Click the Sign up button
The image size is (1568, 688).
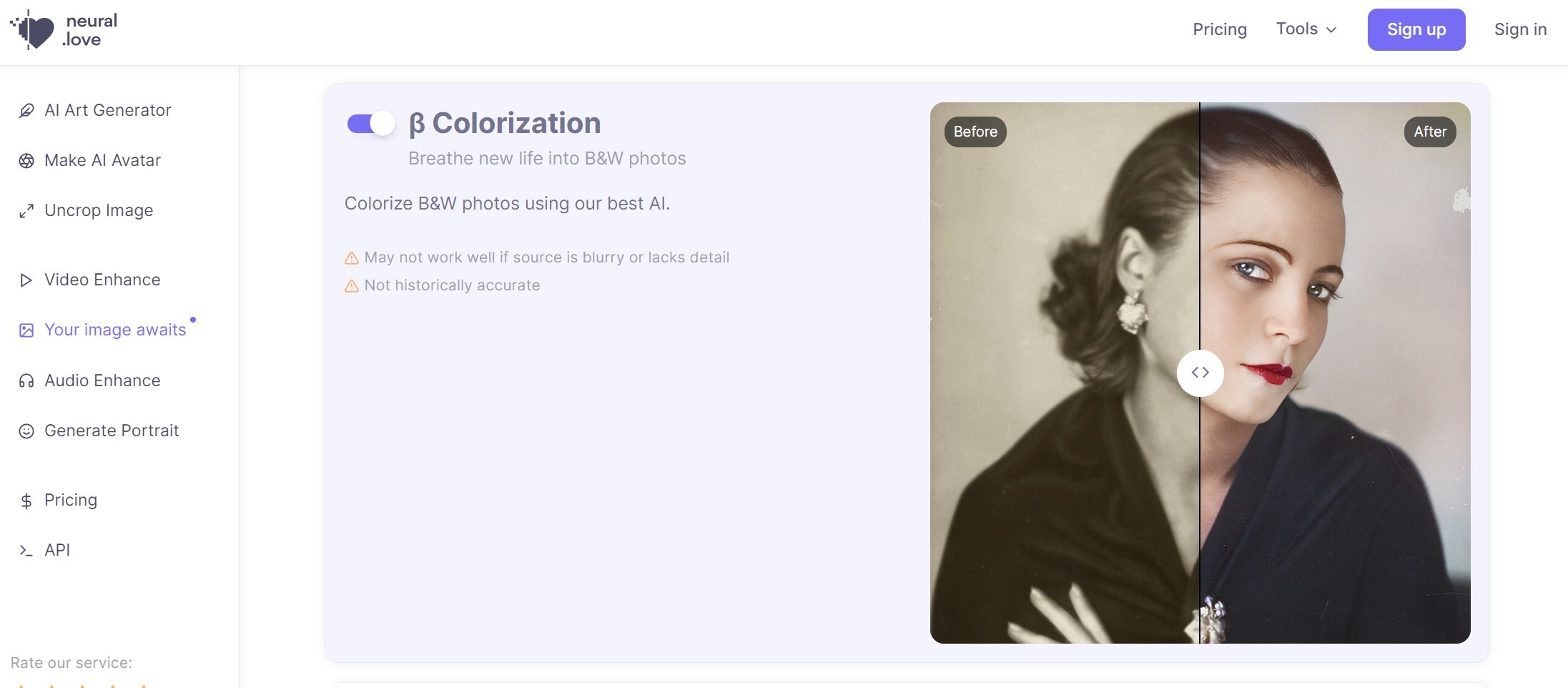[x=1416, y=29]
